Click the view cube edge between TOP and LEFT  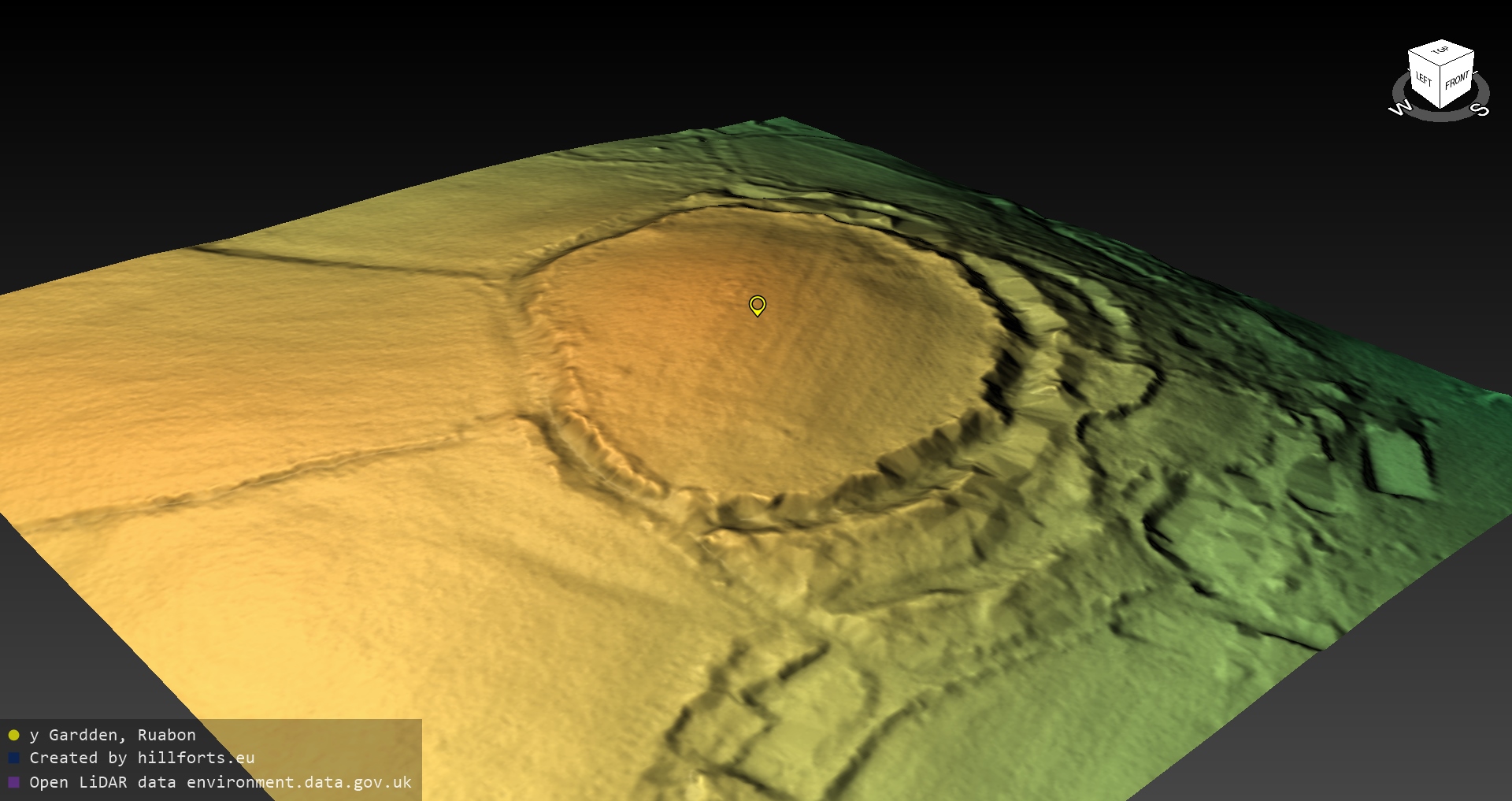[1424, 57]
